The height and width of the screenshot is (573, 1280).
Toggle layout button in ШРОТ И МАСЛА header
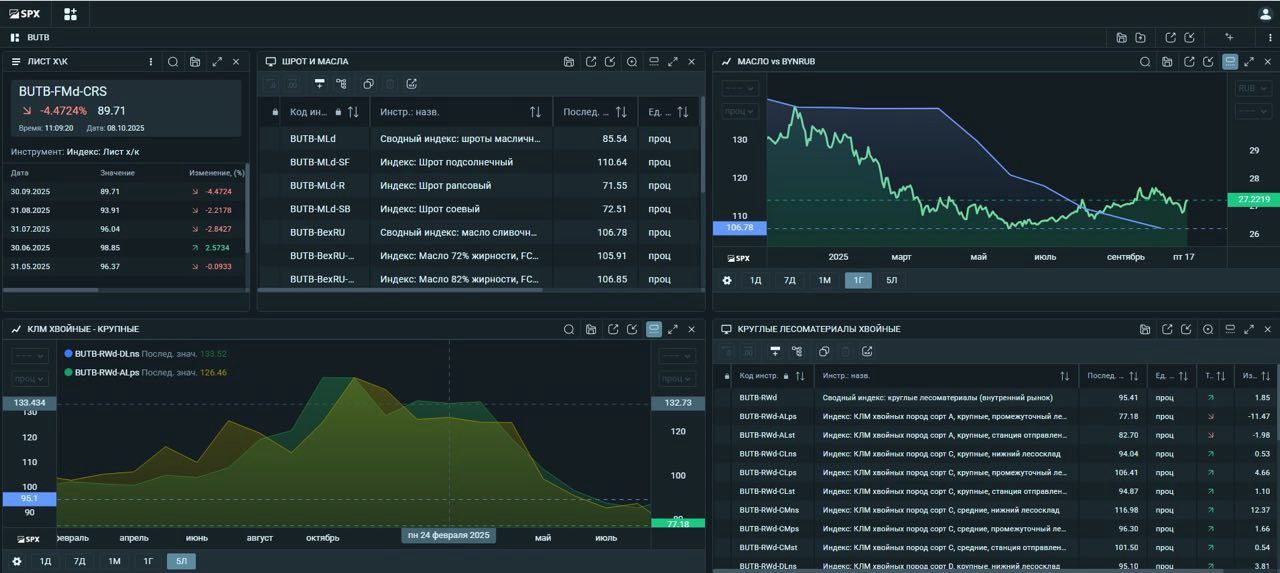coord(654,61)
